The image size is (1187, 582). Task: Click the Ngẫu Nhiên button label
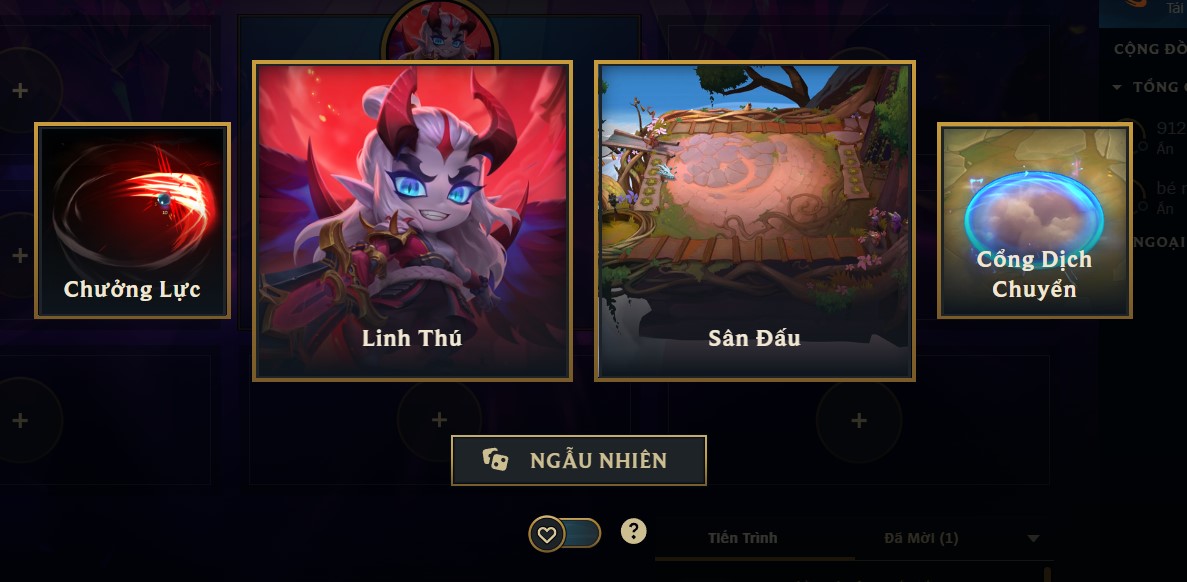click(x=598, y=460)
